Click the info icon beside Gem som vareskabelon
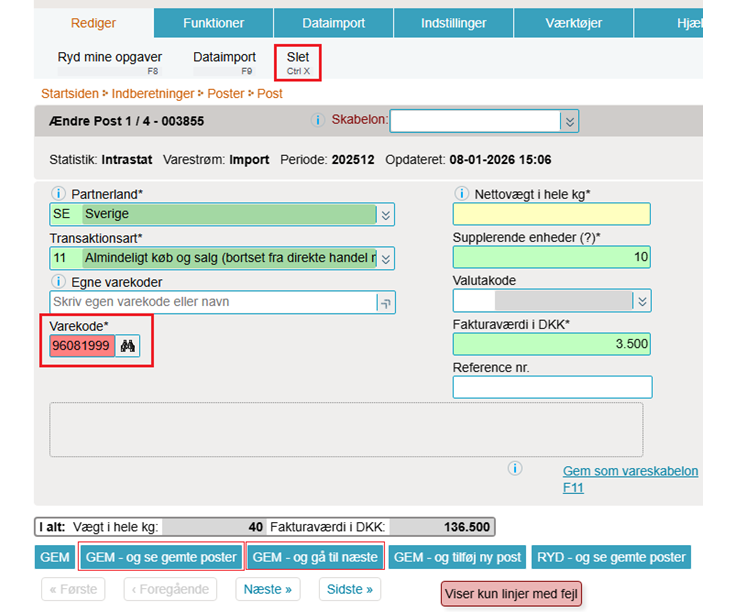 coord(515,468)
